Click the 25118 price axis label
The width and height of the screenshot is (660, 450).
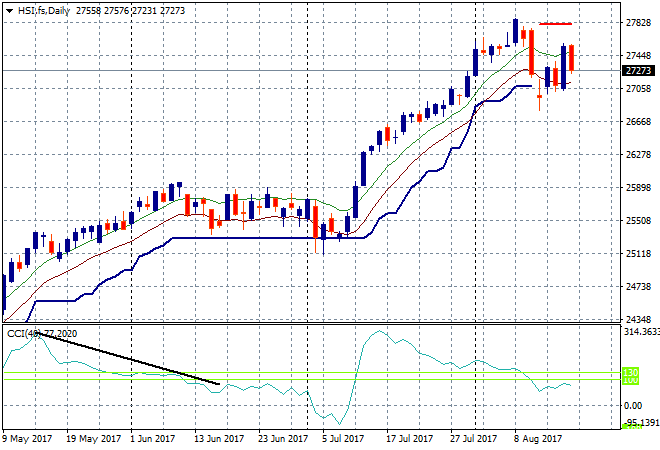(638, 254)
